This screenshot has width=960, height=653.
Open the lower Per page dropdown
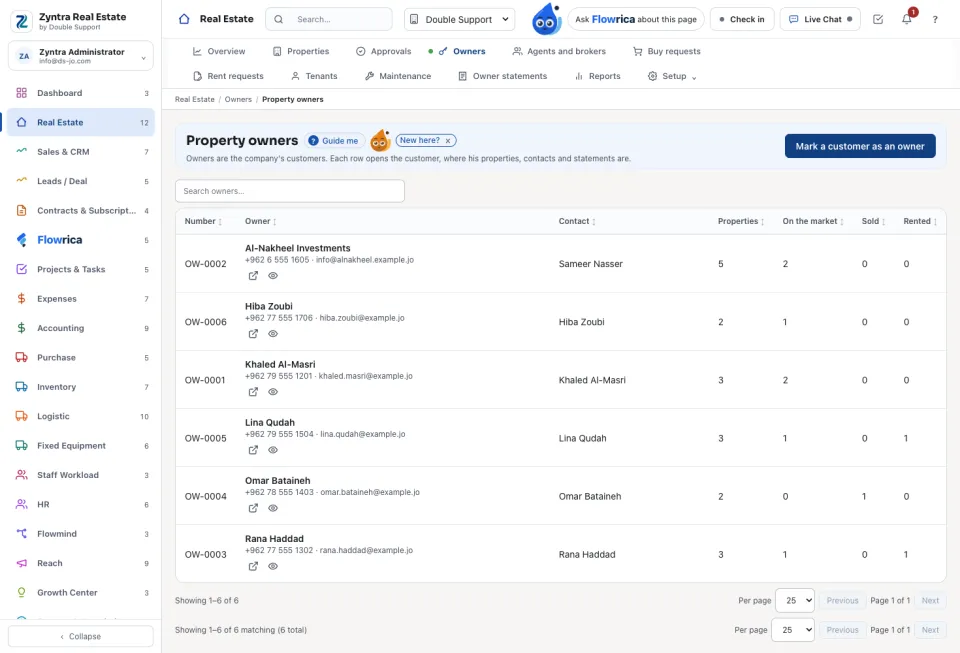pos(792,630)
